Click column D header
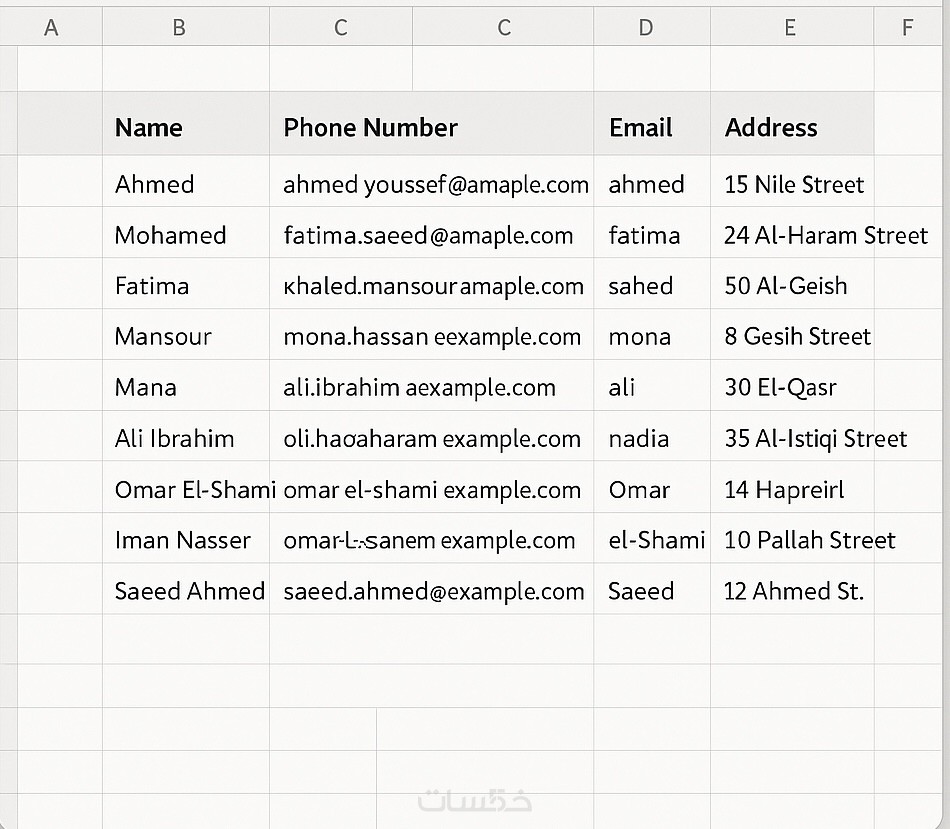Screen dimensions: 950x829 (x=646, y=28)
